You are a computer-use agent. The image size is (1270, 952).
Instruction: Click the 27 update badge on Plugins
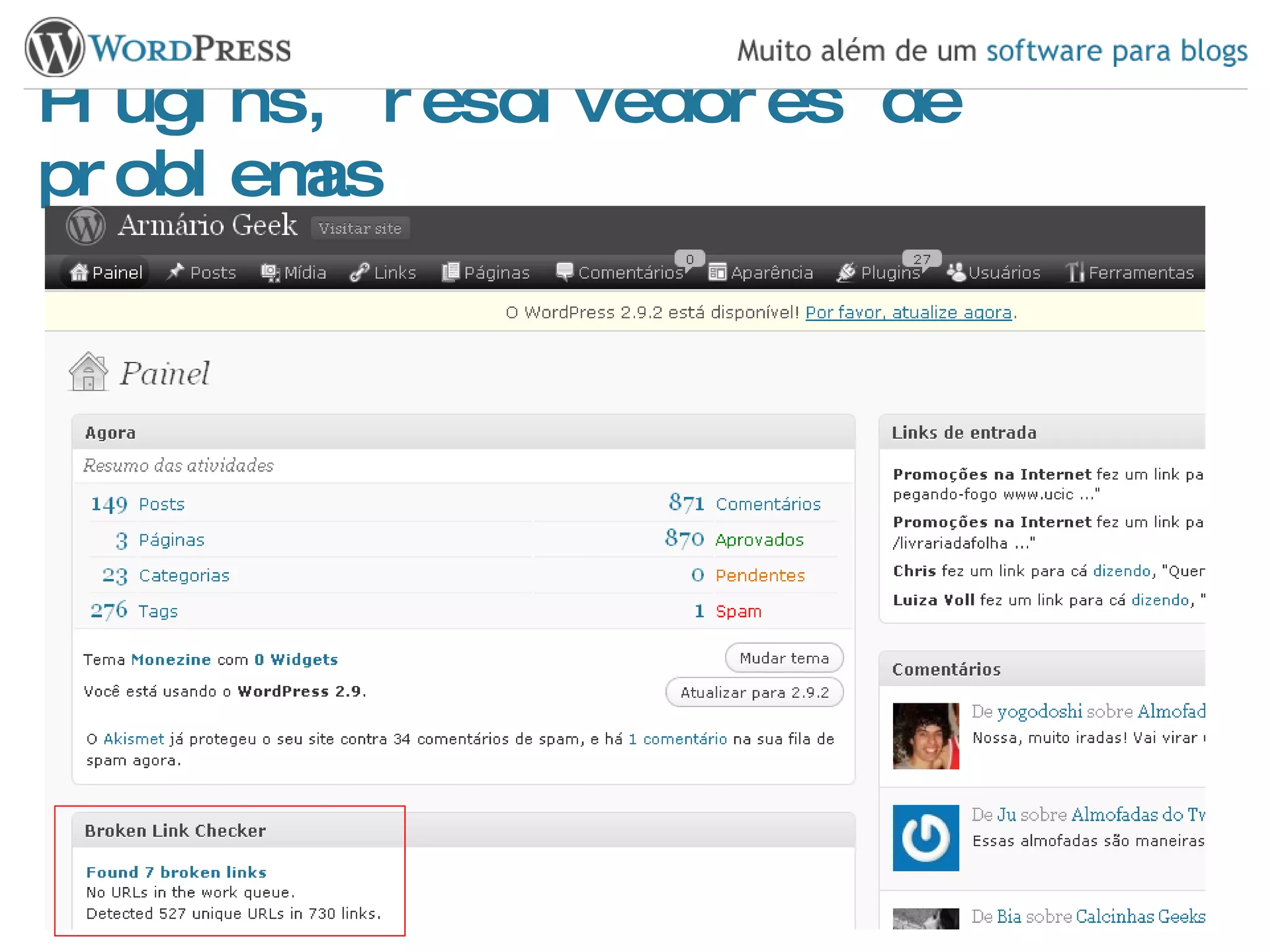(x=921, y=258)
